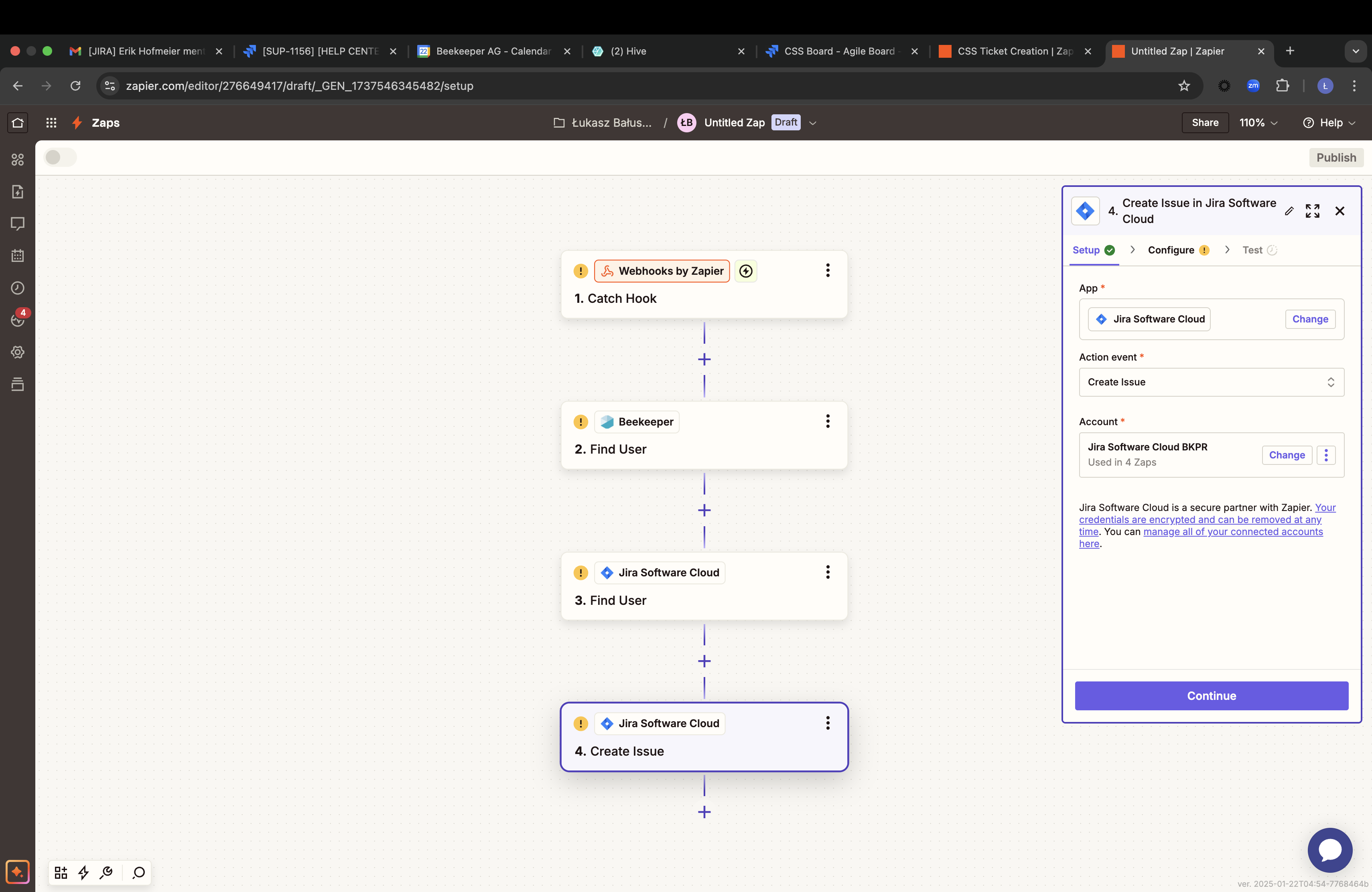Select the Beekeeper Find User step card

click(704, 435)
